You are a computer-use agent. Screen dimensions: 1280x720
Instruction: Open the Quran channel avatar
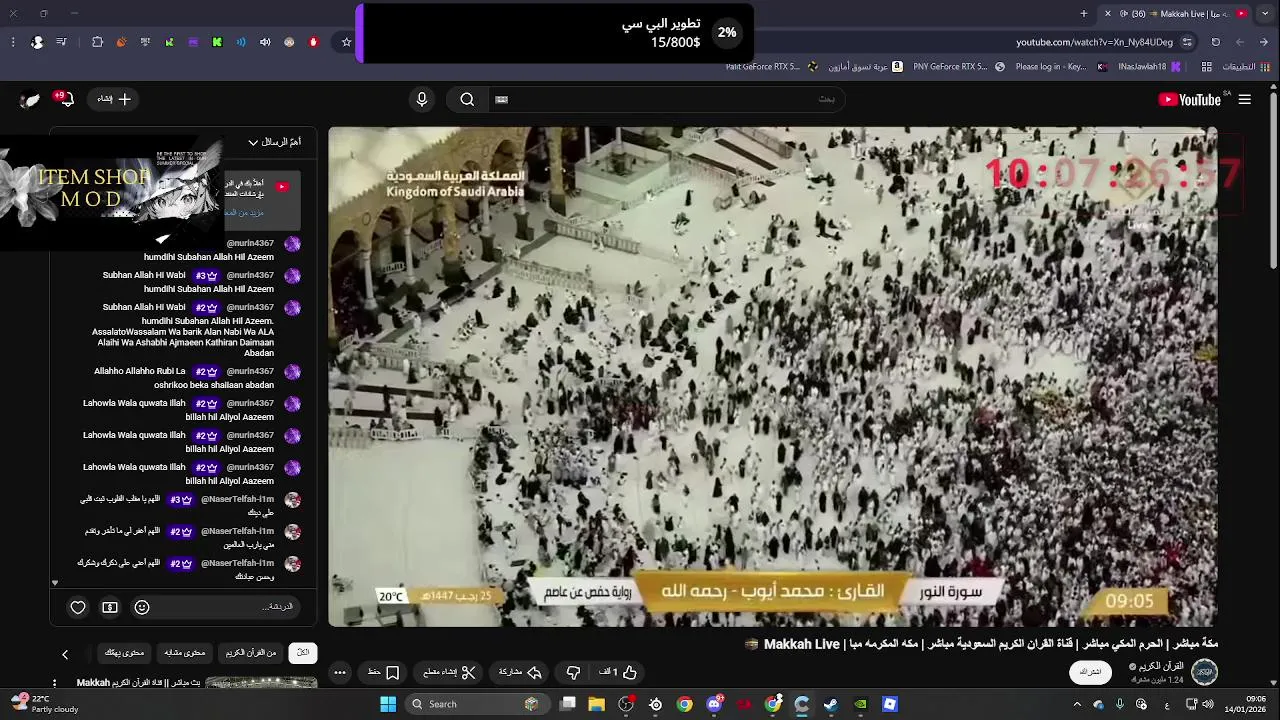pos(1205,672)
